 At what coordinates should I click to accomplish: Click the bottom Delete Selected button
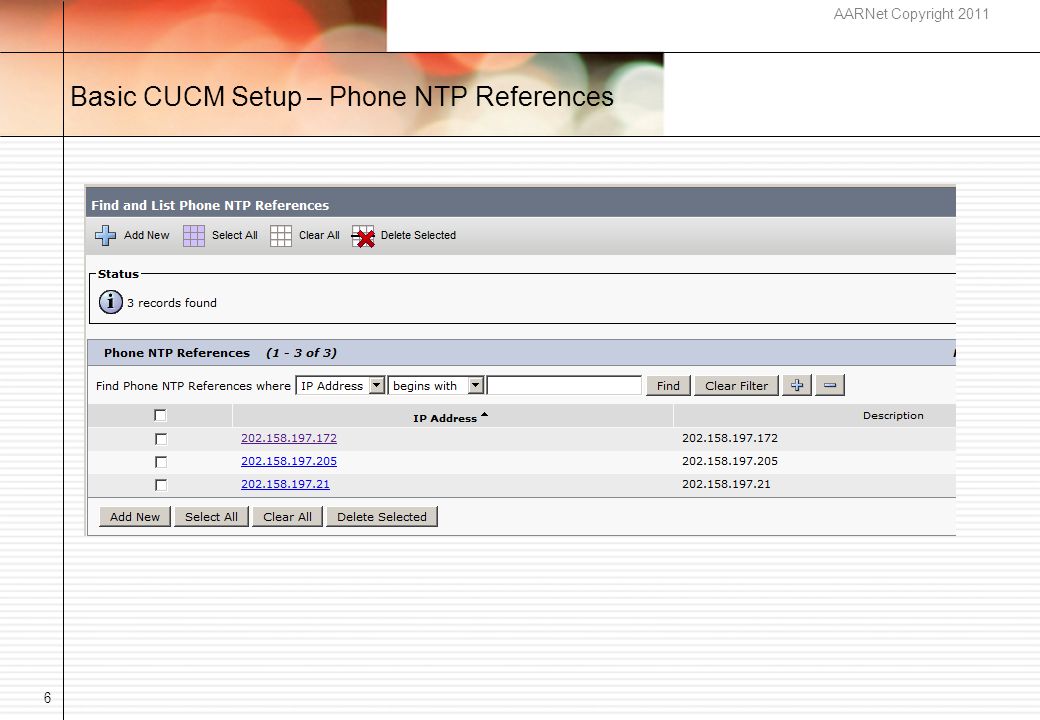tap(381, 516)
